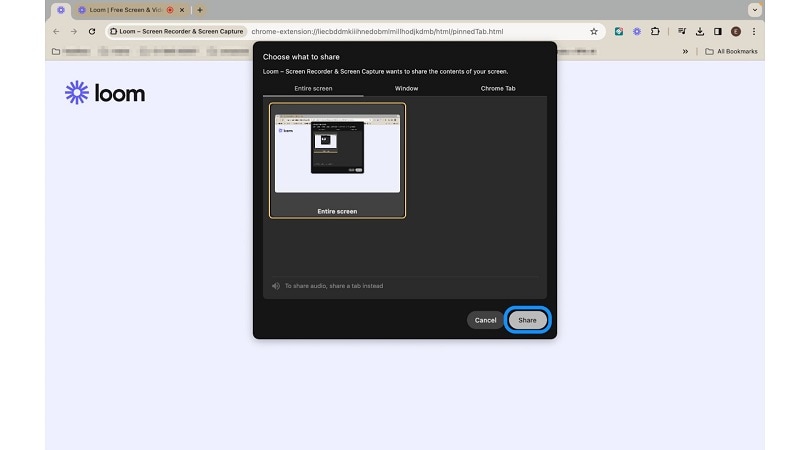This screenshot has height=450, width=800.
Task: Open the Extensions puzzle-piece menu
Action: click(x=655, y=31)
